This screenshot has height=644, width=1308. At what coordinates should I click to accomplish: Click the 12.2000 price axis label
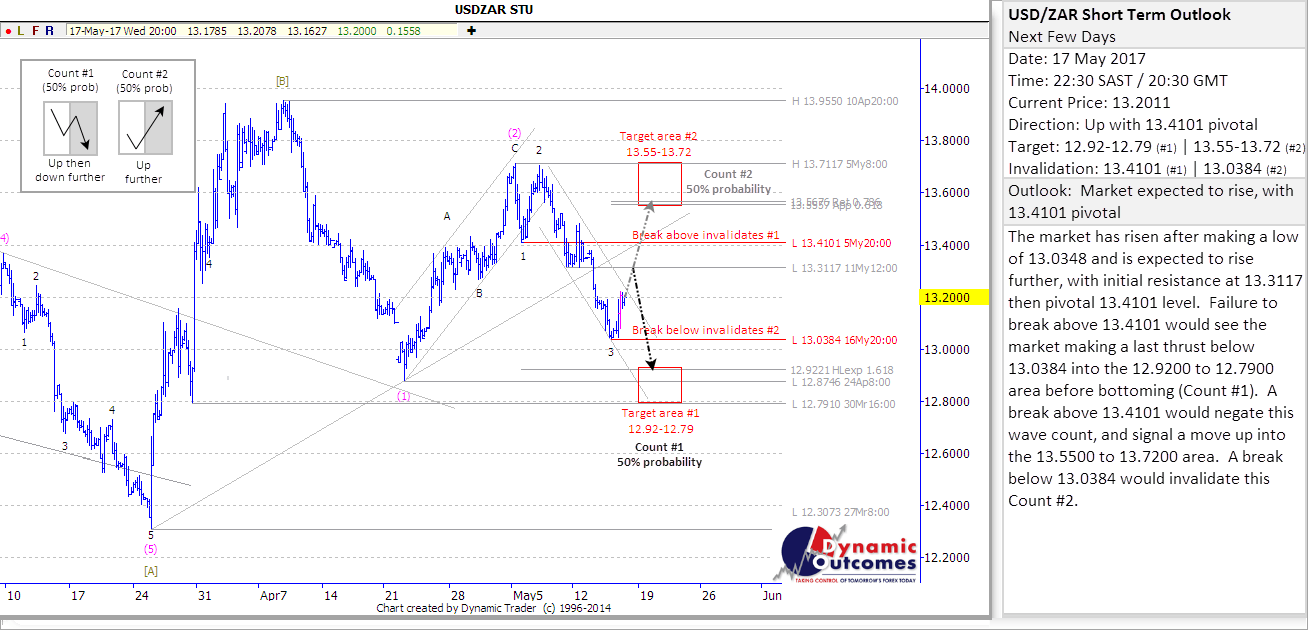[x=947, y=557]
